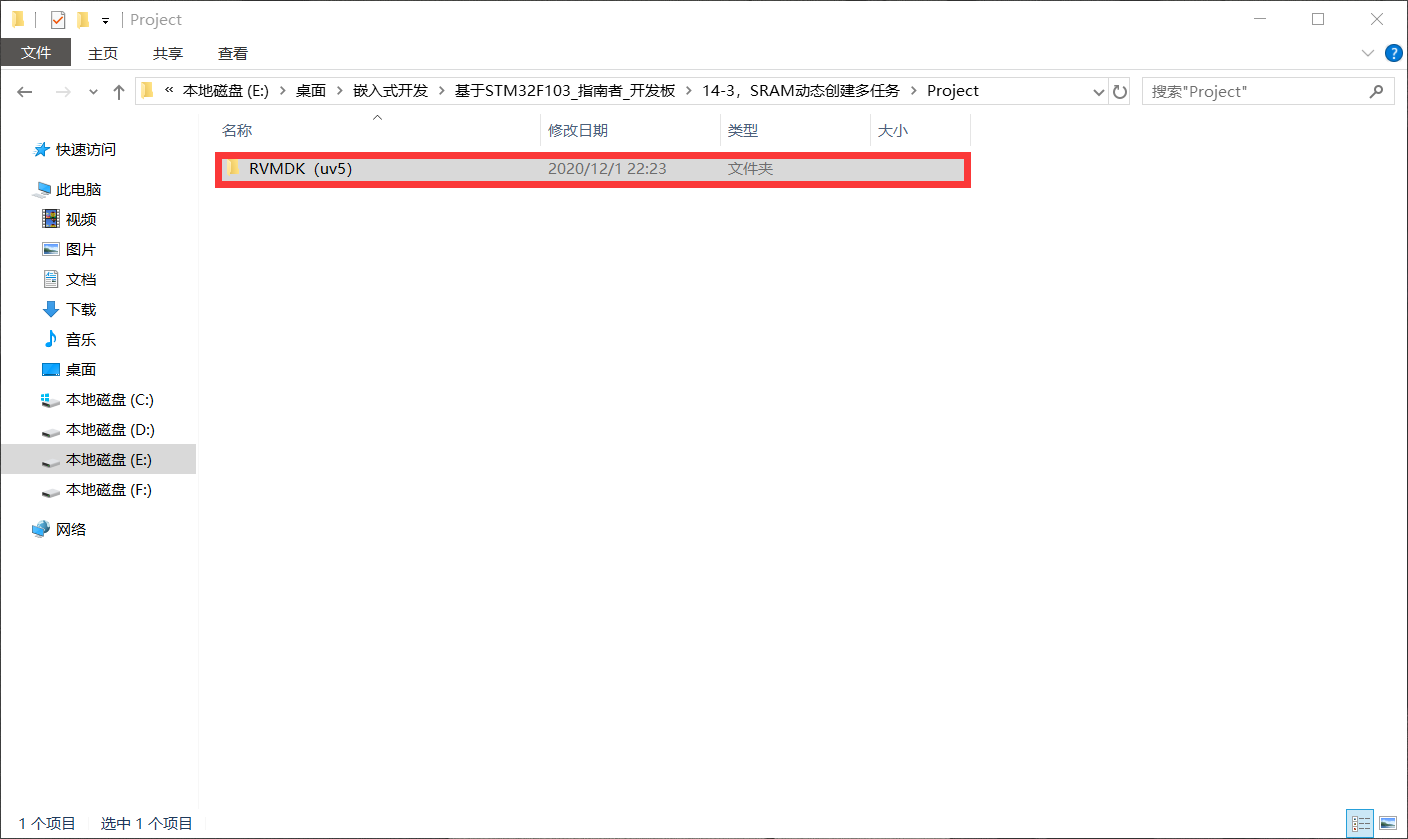This screenshot has width=1408, height=839.
Task: Refresh the current folder view
Action: pyautogui.click(x=1120, y=91)
